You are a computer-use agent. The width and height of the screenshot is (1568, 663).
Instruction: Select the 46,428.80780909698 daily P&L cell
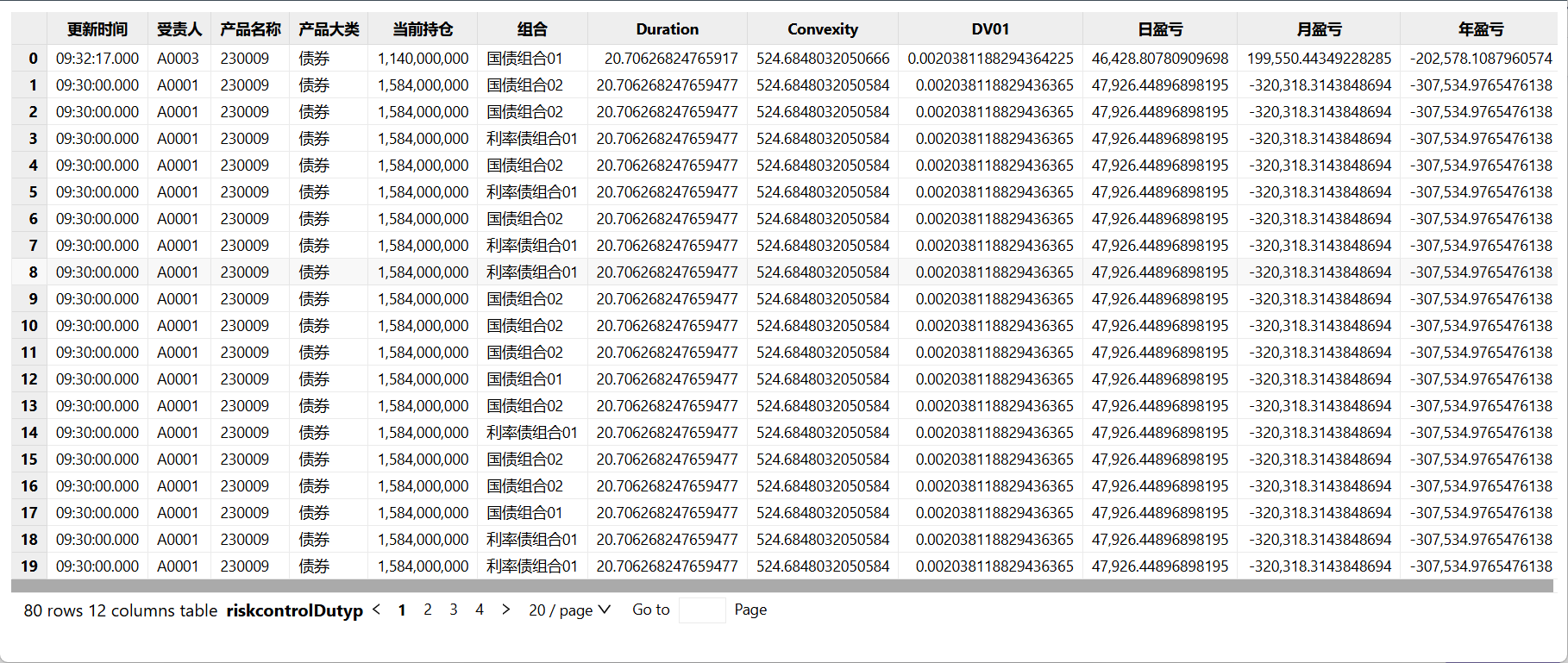click(1160, 59)
